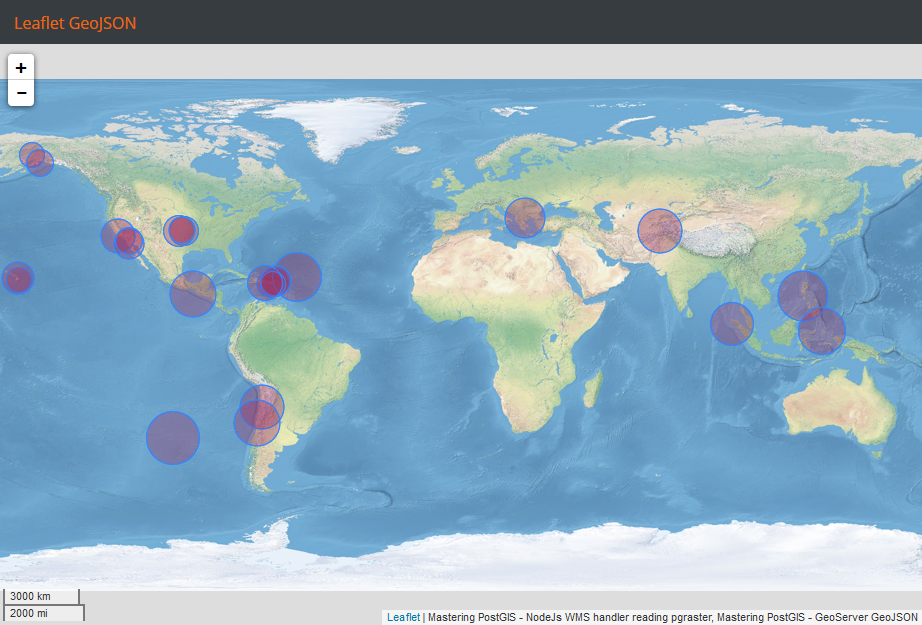Zoom out with the minus button

pyautogui.click(x=21, y=93)
